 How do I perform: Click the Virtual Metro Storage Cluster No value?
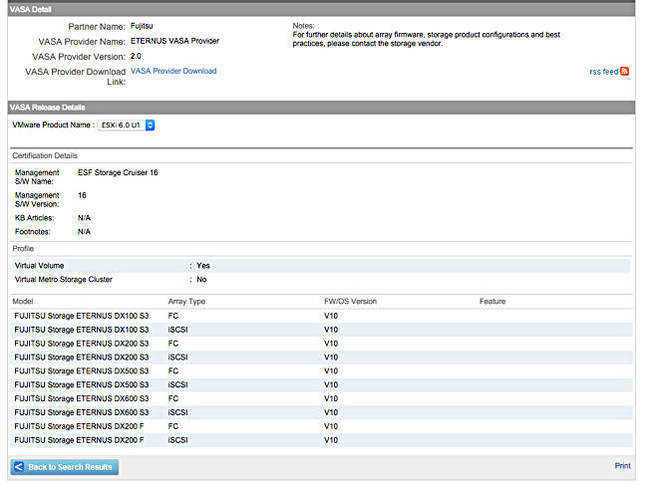202,279
